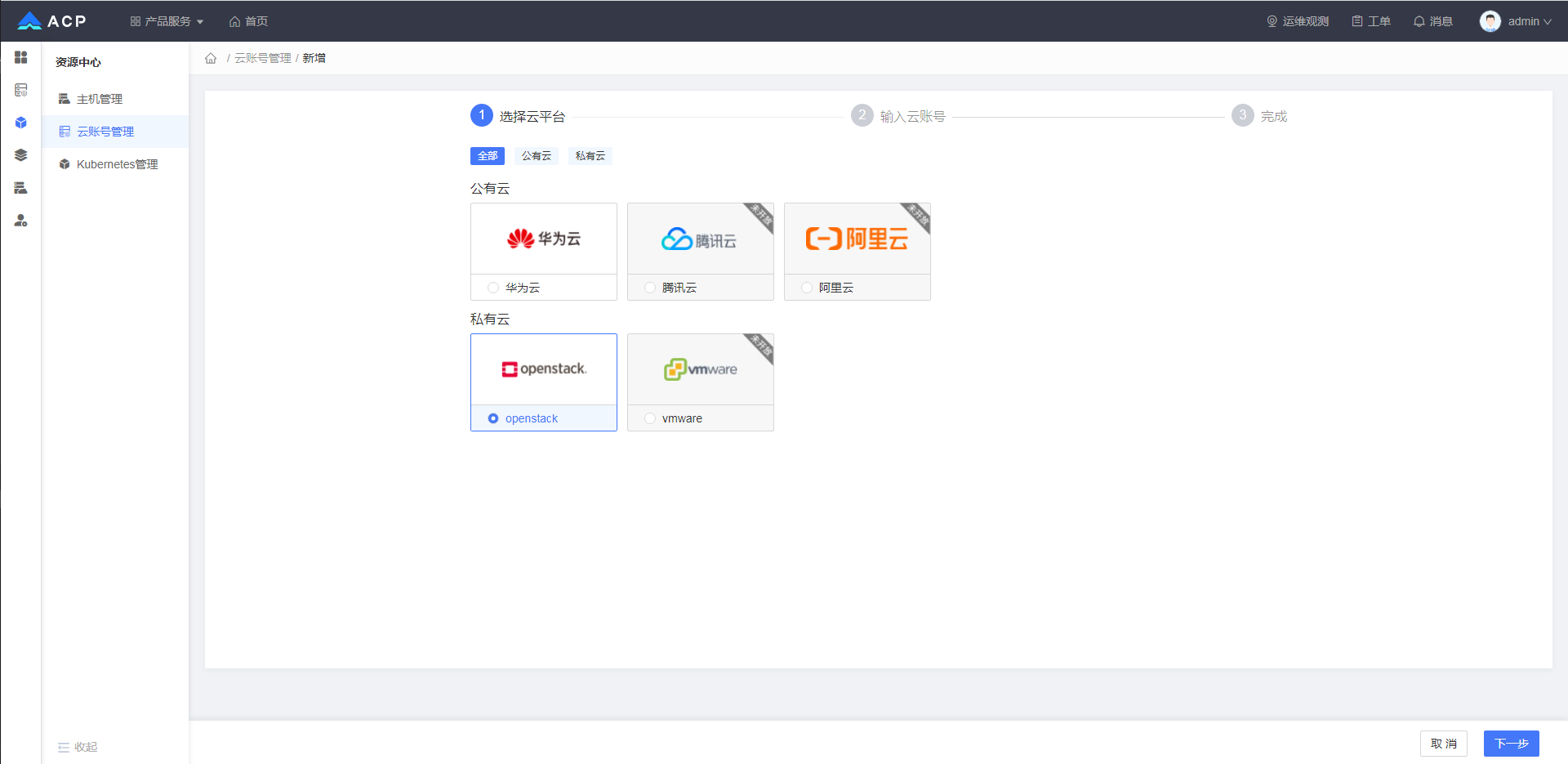Image resolution: width=1568 pixels, height=764 pixels.
Task: Click the ACP logo
Action: pos(51,21)
